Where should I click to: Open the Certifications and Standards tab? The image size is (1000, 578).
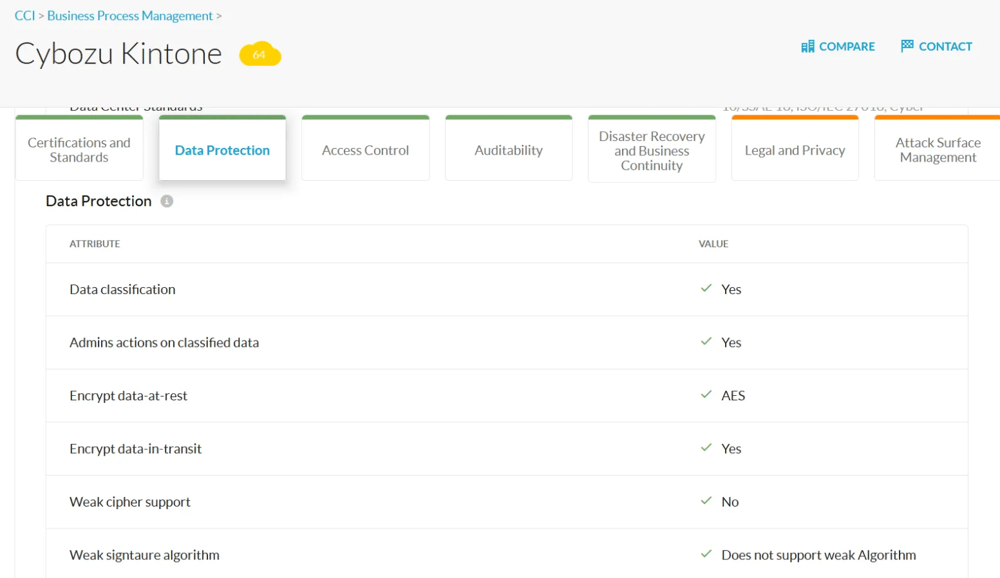tap(79, 149)
